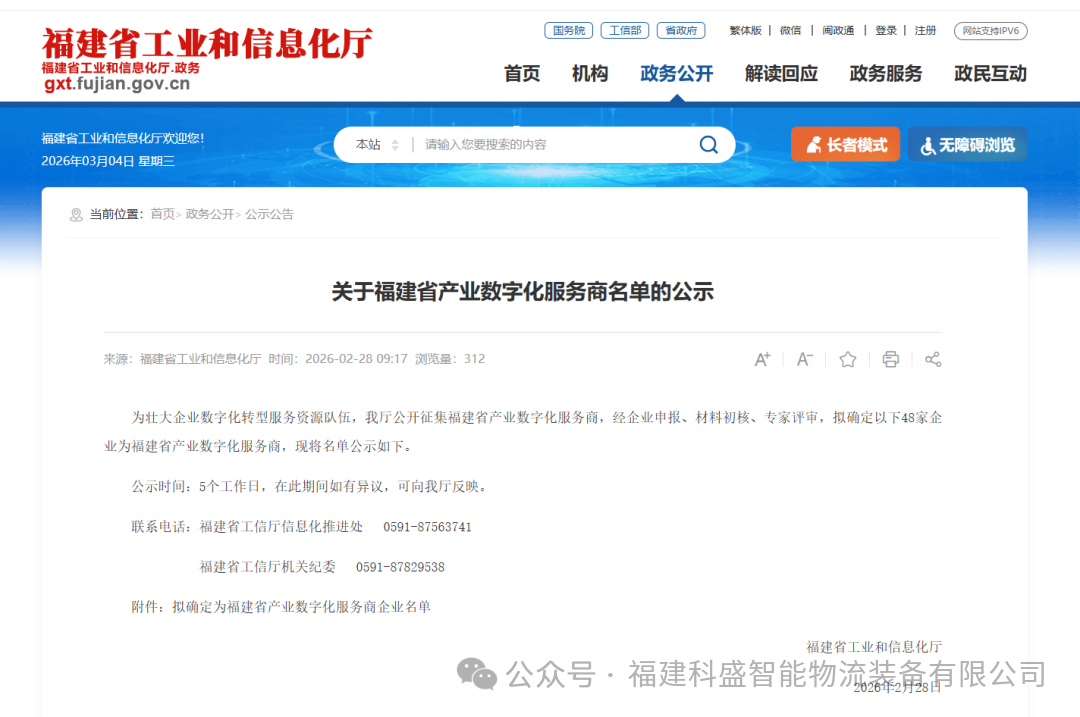Enable 长者模式 elder mode

point(845,145)
